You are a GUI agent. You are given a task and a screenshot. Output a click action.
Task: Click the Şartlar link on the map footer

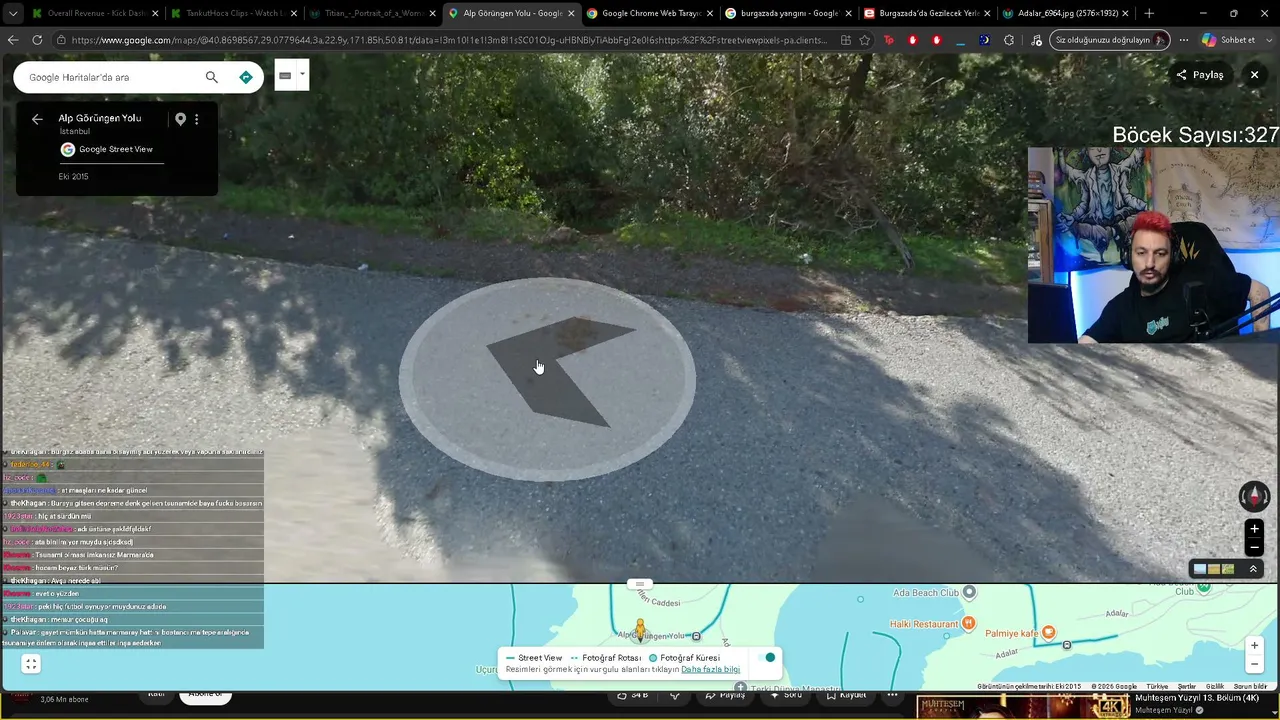pyautogui.click(x=1187, y=687)
